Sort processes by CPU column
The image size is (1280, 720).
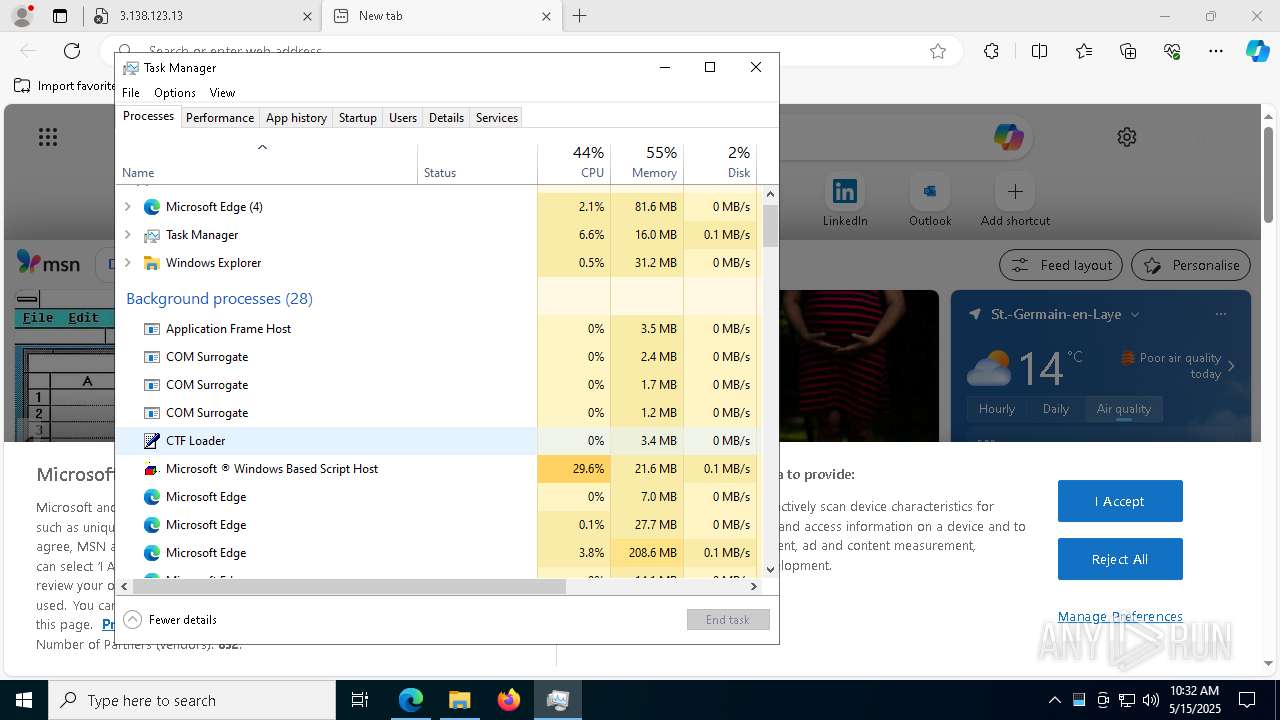tap(574, 163)
